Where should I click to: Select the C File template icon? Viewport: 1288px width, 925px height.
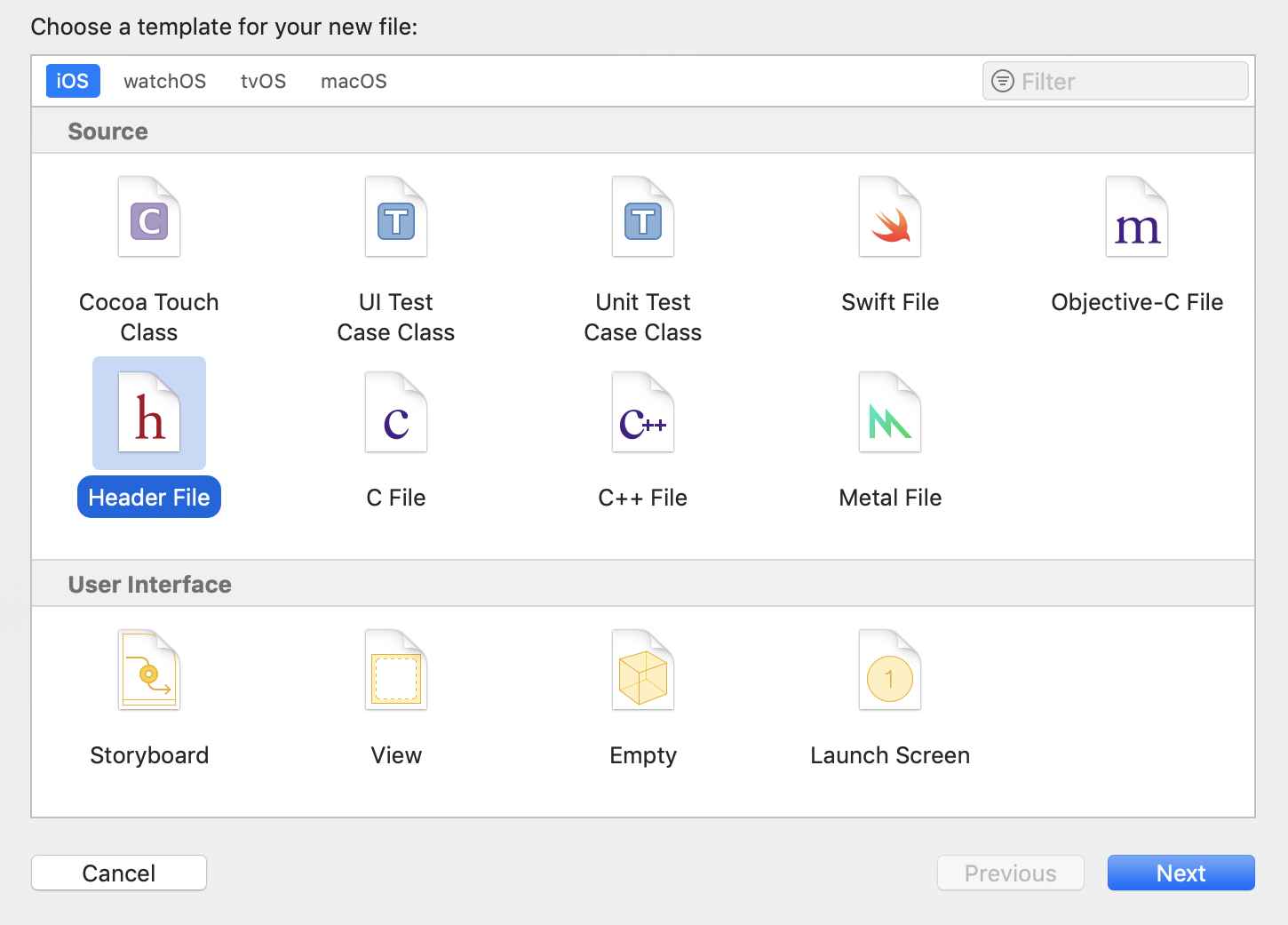(396, 412)
